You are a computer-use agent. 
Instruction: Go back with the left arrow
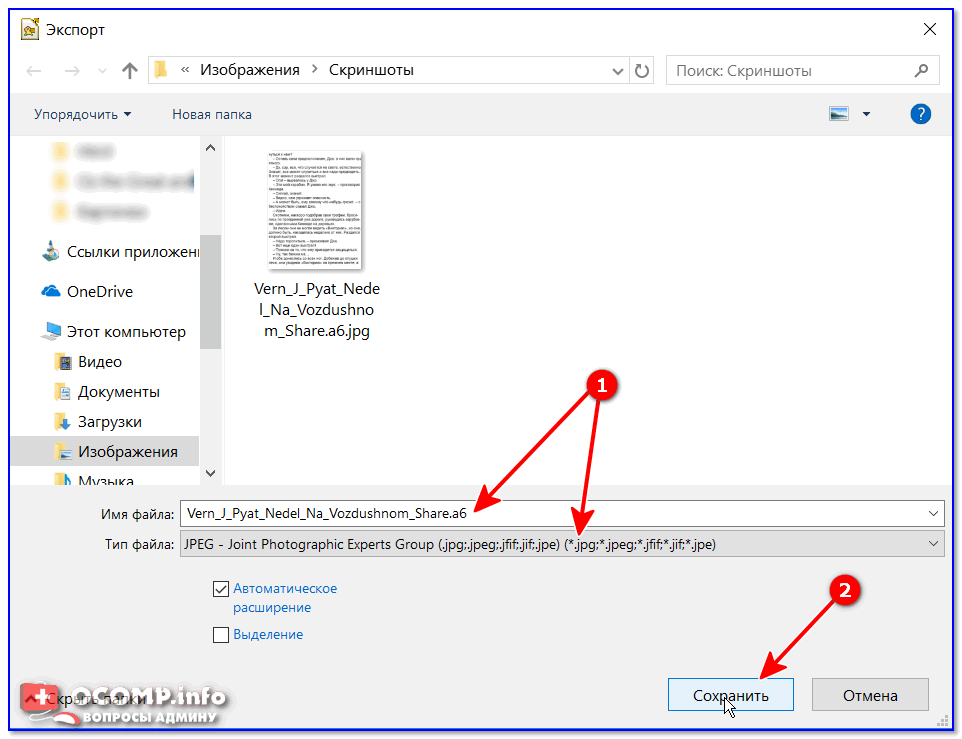[x=34, y=71]
